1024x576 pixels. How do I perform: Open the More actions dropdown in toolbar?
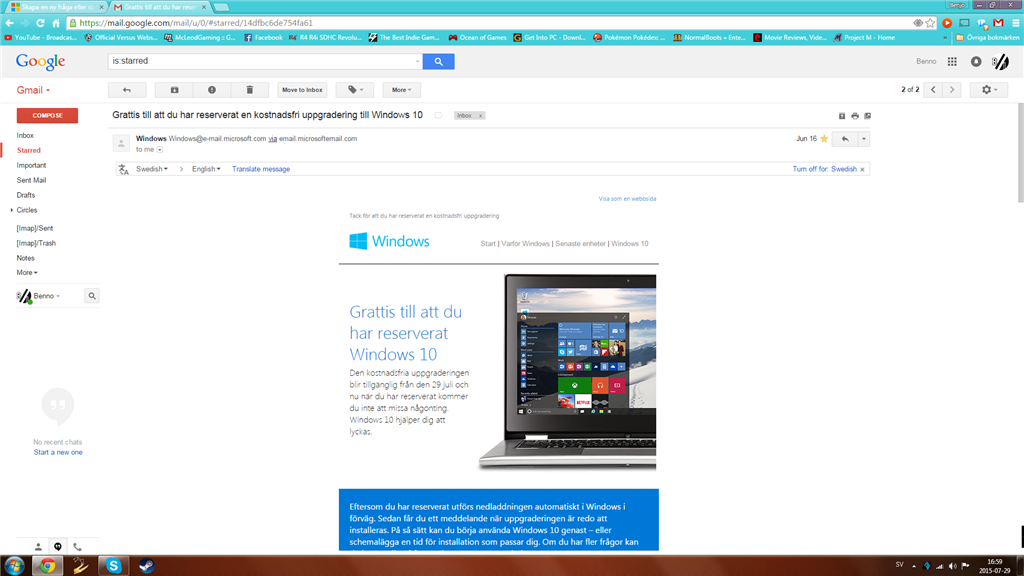(402, 90)
